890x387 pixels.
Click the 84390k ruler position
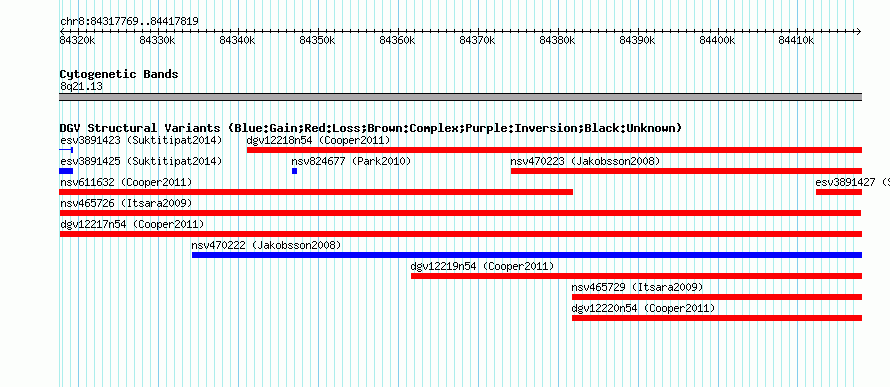coord(637,40)
